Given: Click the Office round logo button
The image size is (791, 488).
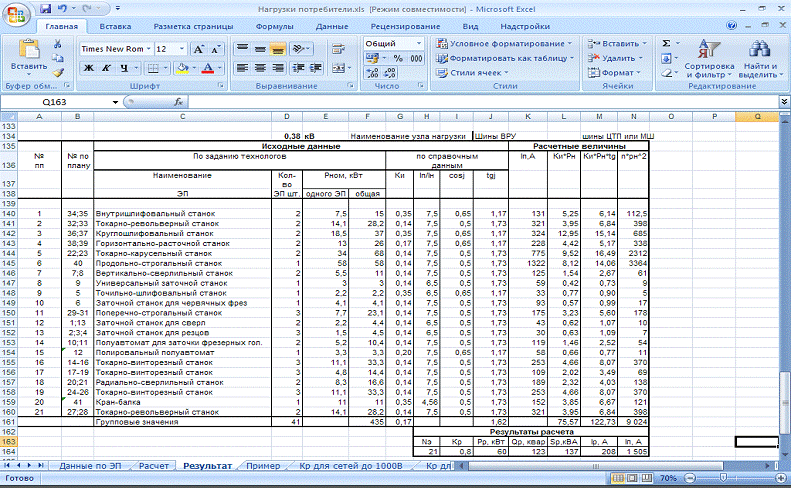Looking at the screenshot, I should [17, 14].
